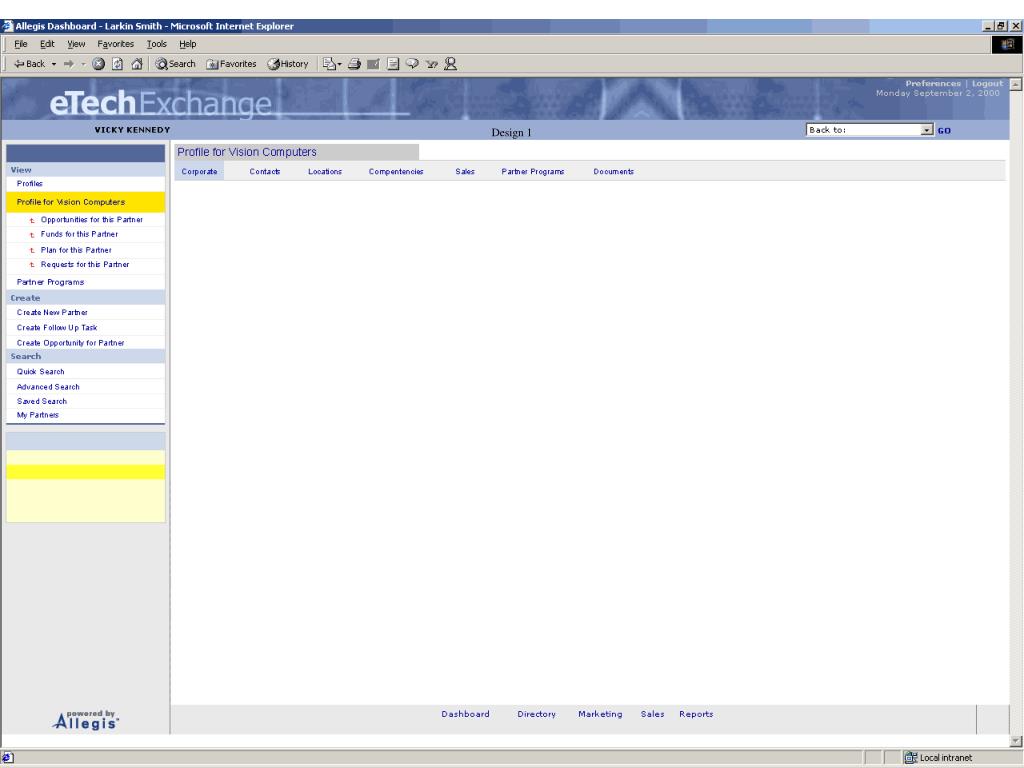Go to Dashboard in footer navigation
1024x768 pixels.
(x=465, y=714)
